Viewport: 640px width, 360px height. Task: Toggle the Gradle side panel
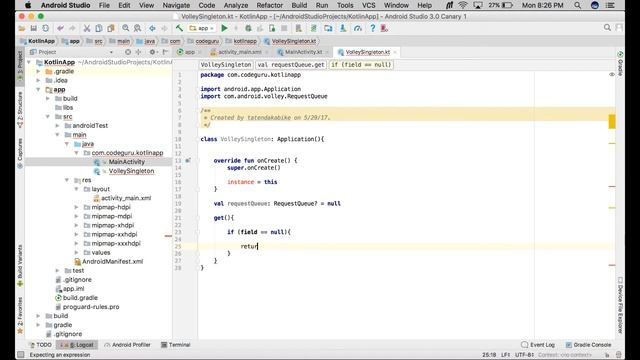[620, 64]
